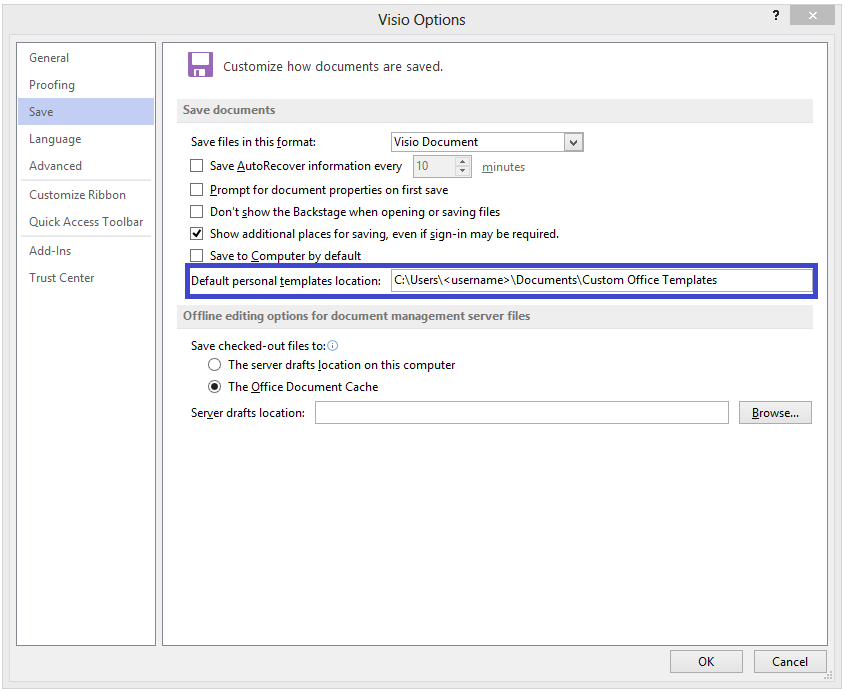845x691 pixels.
Task: Click the info icon beside Save checked-out files
Action: tap(334, 345)
